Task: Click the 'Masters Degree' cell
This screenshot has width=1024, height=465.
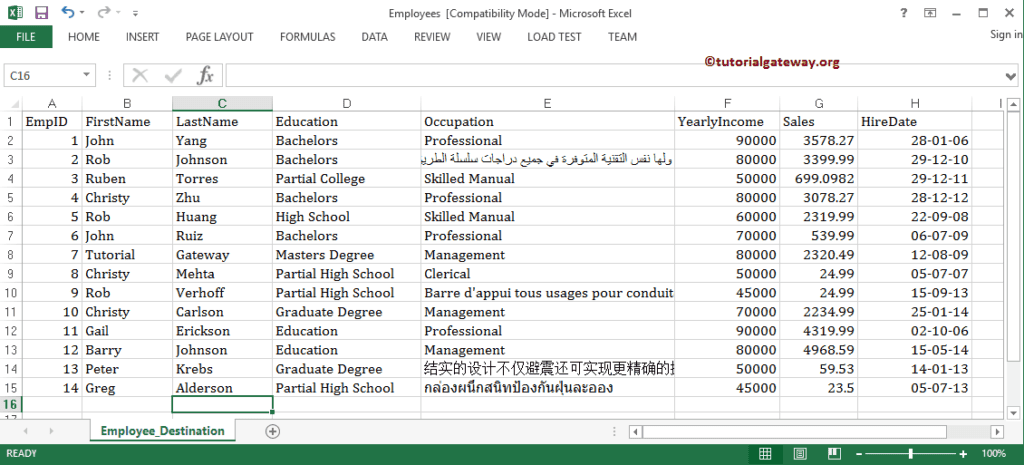Action: click(347, 255)
